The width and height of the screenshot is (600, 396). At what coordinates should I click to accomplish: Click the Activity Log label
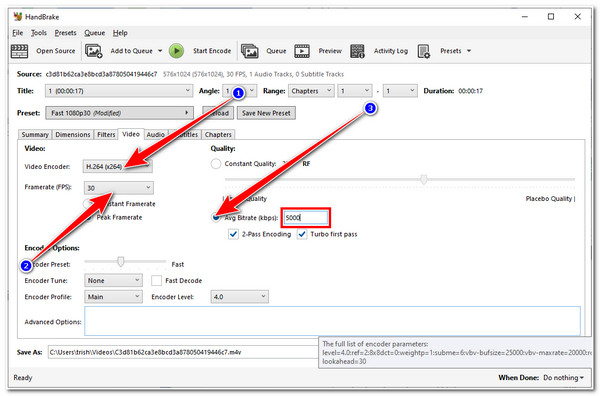391,51
